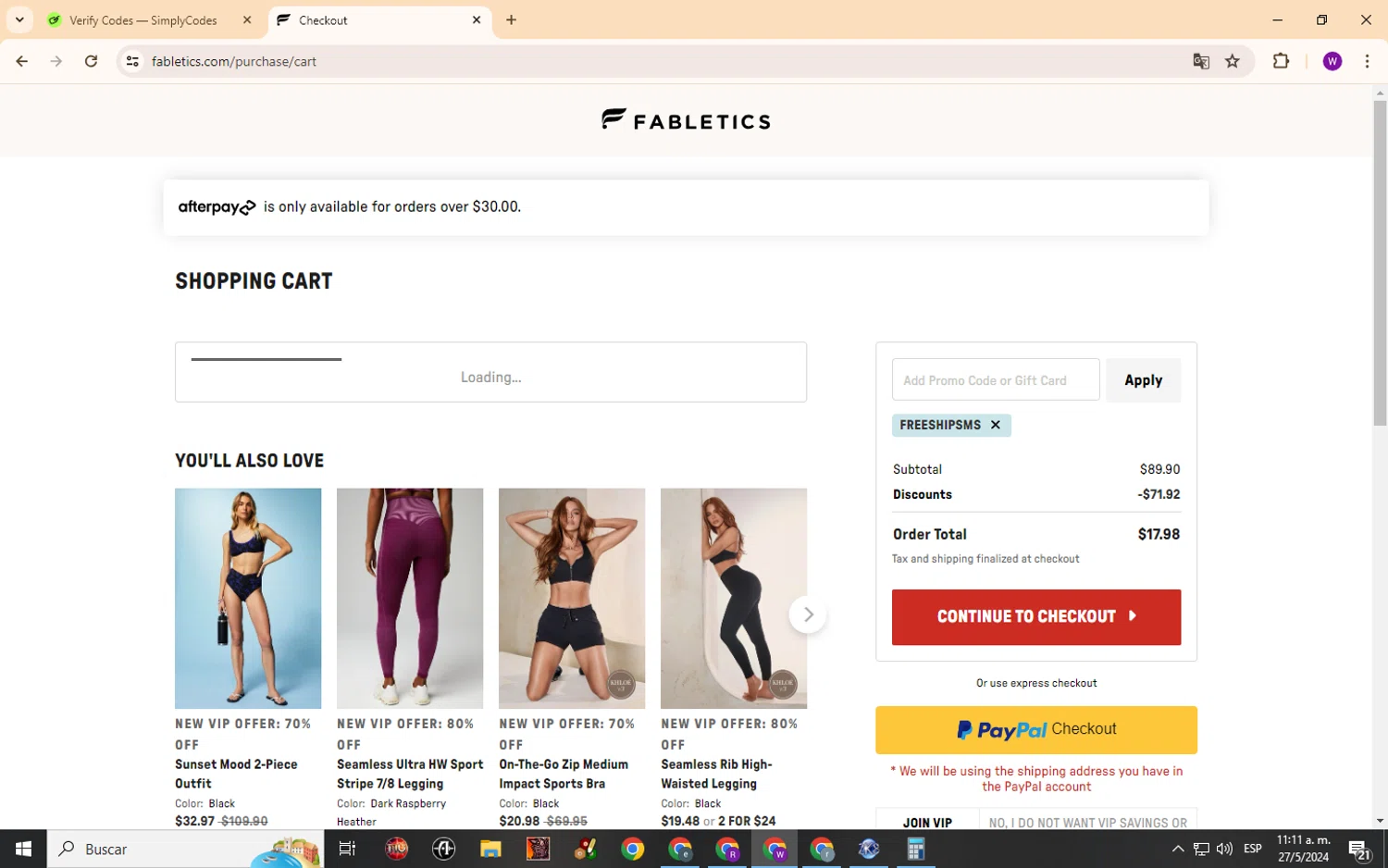Show next recommended products with carousel arrow
The image size is (1388, 868).
tap(808, 614)
